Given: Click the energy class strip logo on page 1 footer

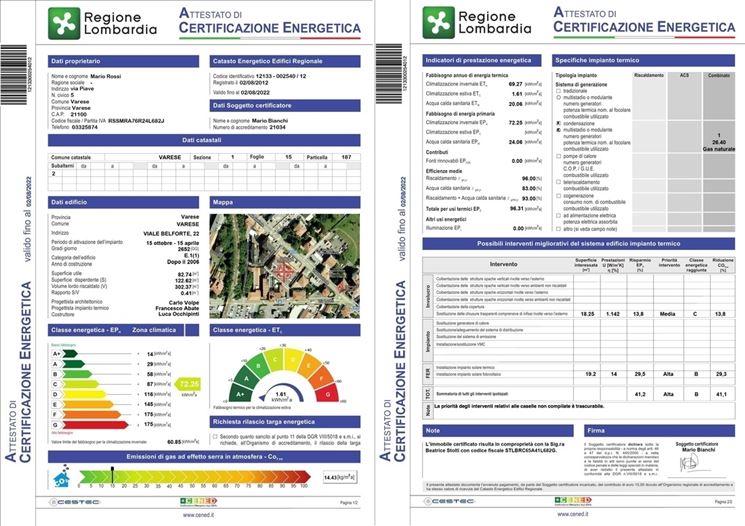Looking at the screenshot, I should point(199,501).
